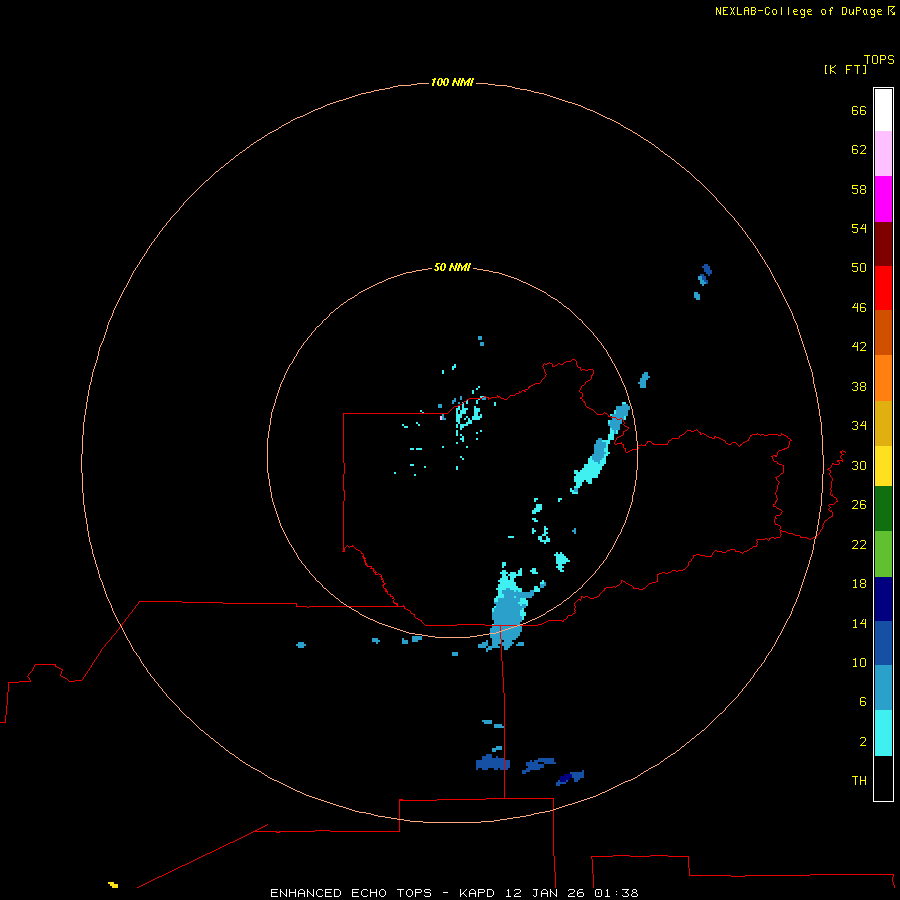This screenshot has width=900, height=900.
Task: Click the TOPS legend title
Action: (x=879, y=60)
